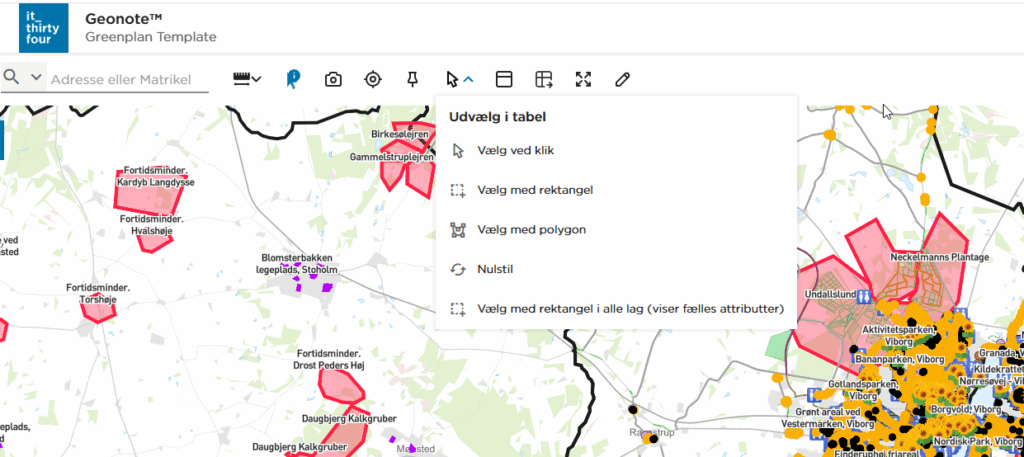Open the panel window layout icon
The image size is (1024, 457).
pyautogui.click(x=504, y=79)
